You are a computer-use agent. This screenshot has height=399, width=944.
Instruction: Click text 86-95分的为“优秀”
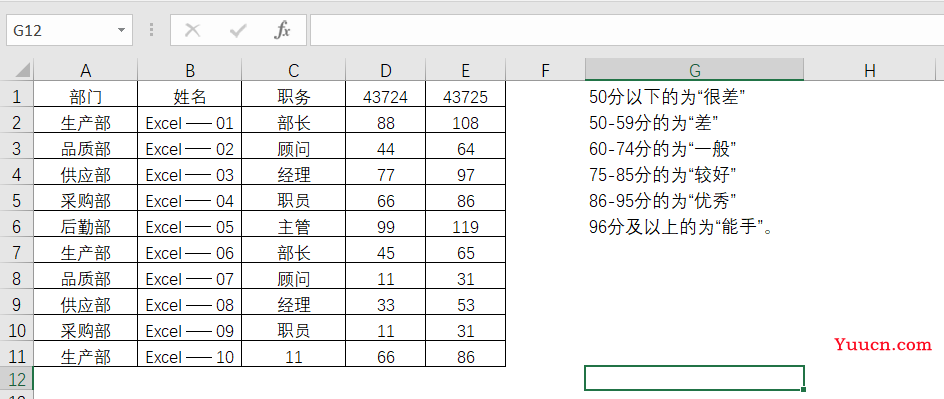click(663, 200)
